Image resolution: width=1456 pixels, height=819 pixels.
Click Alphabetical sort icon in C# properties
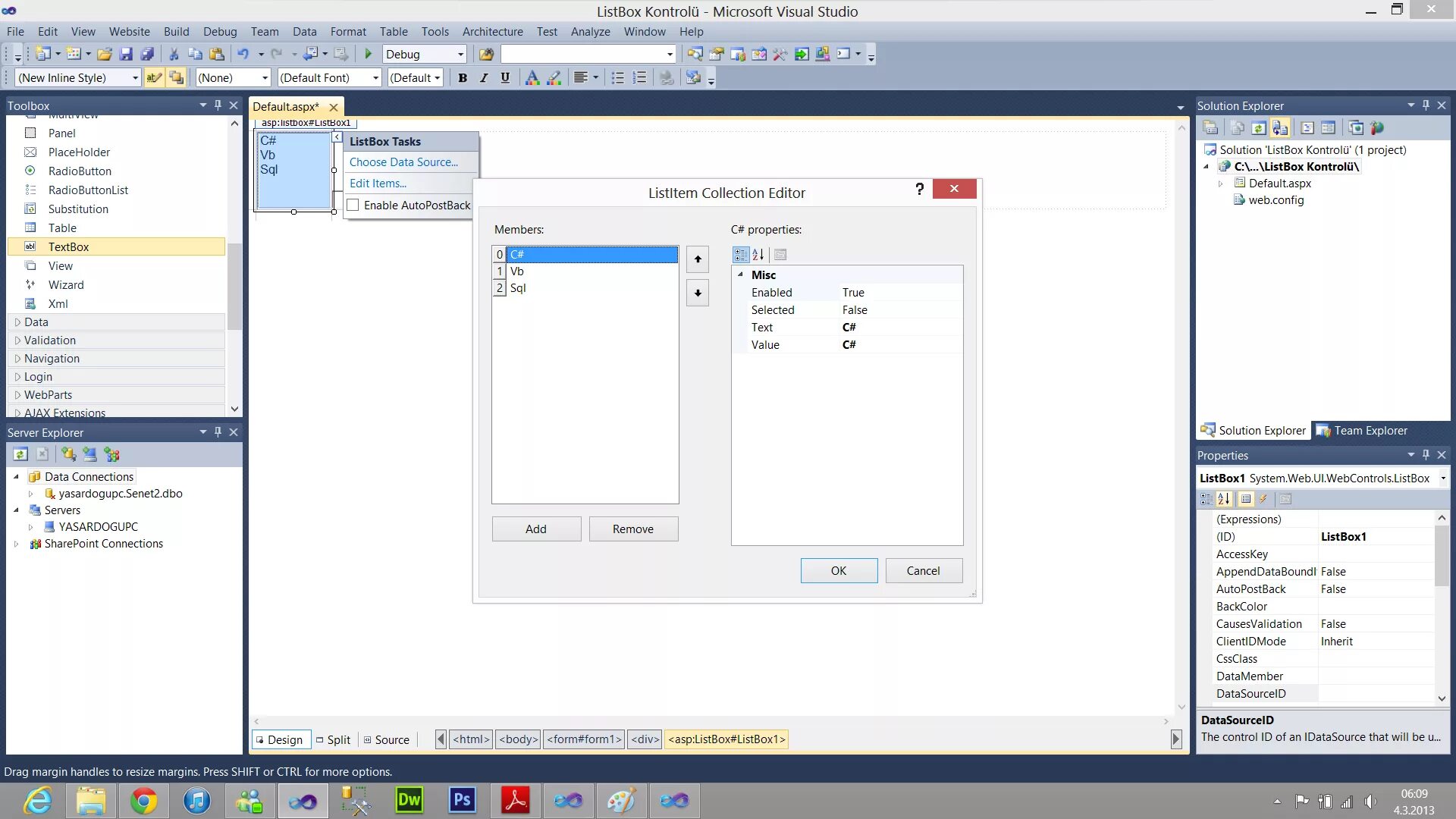(x=758, y=255)
